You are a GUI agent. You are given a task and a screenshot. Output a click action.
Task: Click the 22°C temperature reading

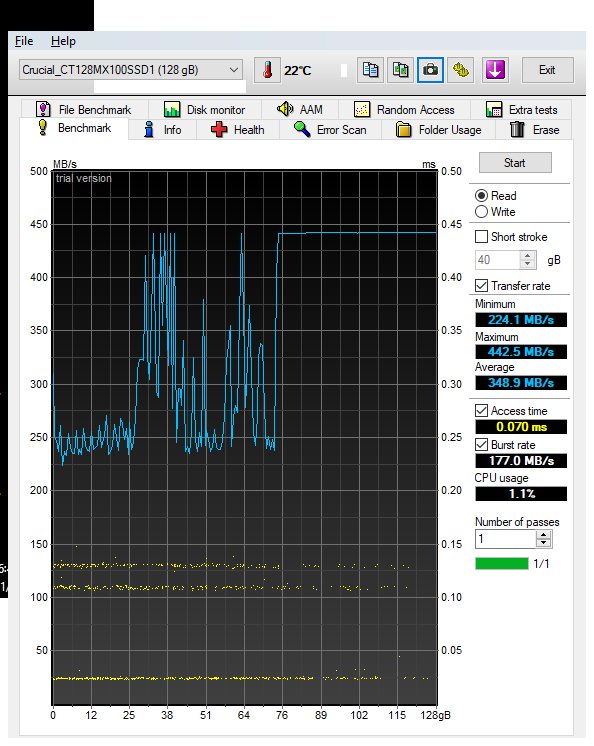(298, 70)
